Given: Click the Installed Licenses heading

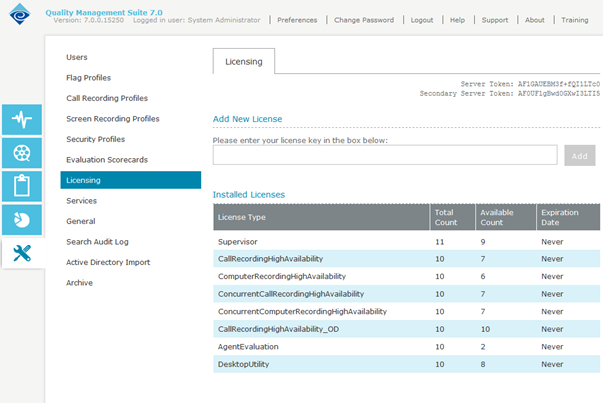Looking at the screenshot, I should click(x=249, y=195).
